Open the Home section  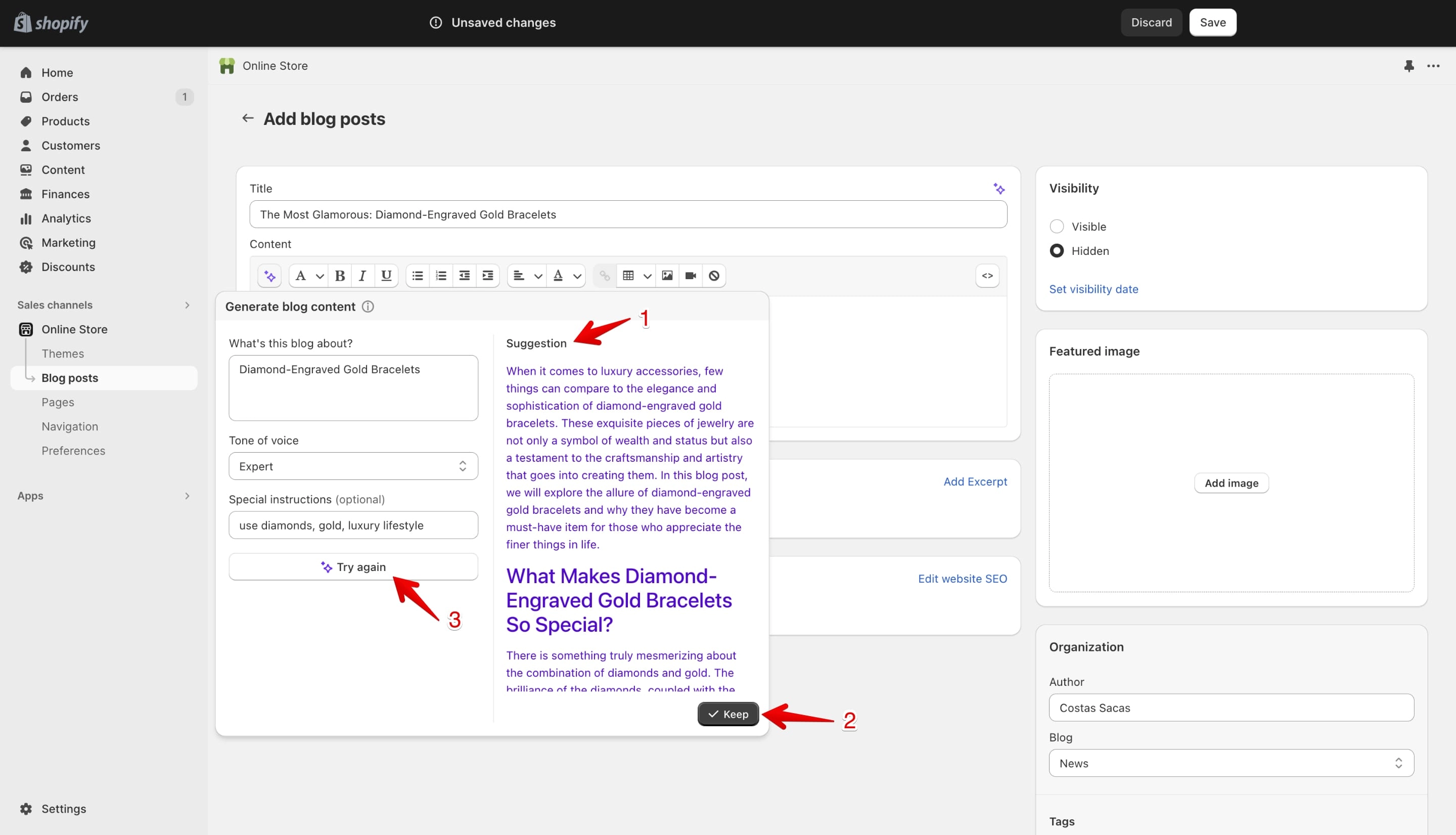click(x=57, y=73)
